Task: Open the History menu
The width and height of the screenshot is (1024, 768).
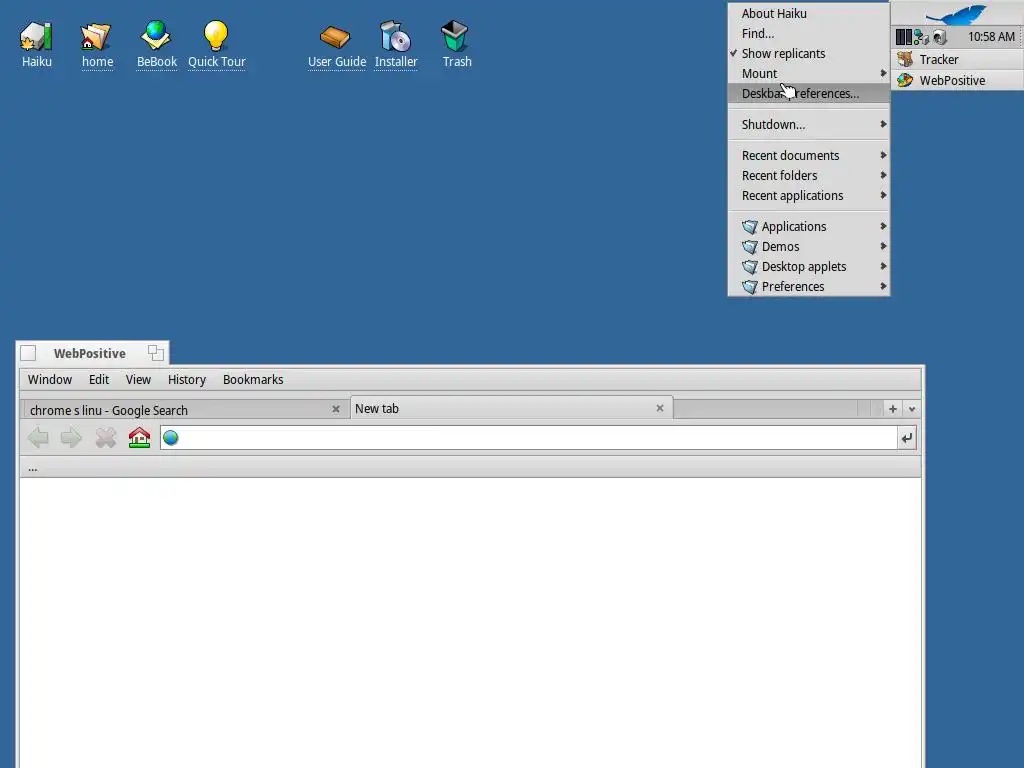Action: (187, 379)
